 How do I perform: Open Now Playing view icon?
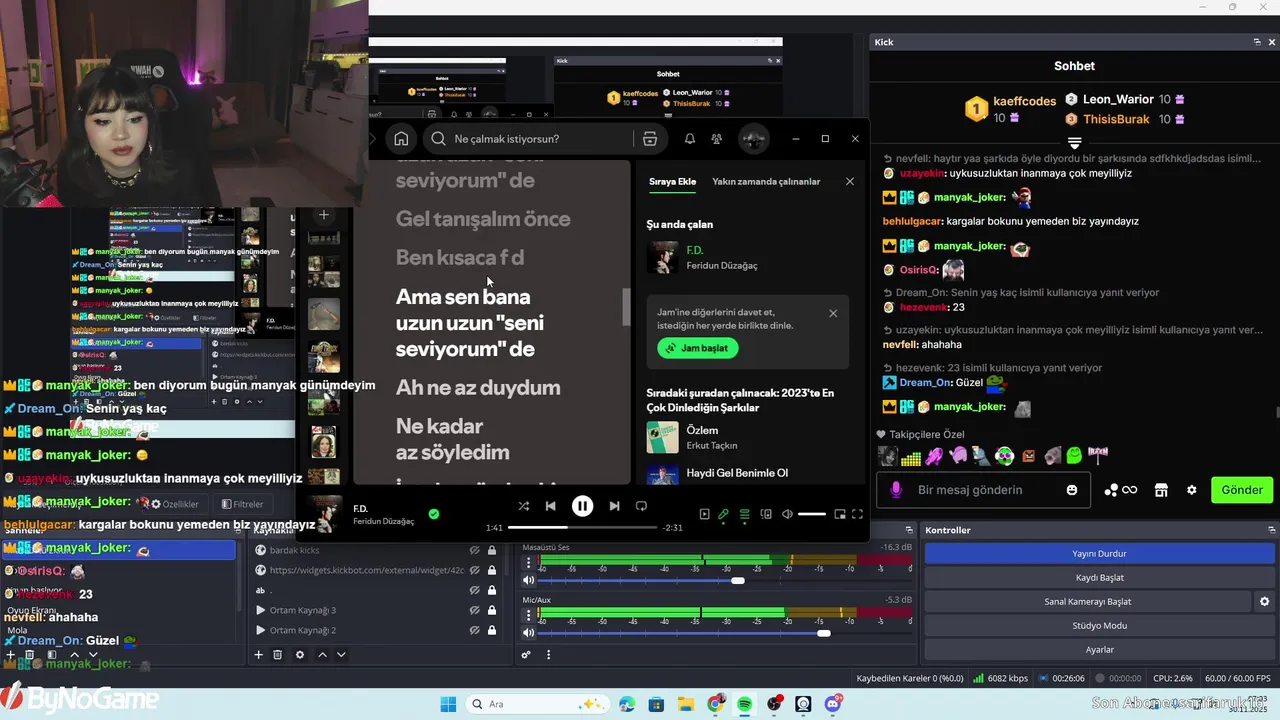tap(704, 515)
